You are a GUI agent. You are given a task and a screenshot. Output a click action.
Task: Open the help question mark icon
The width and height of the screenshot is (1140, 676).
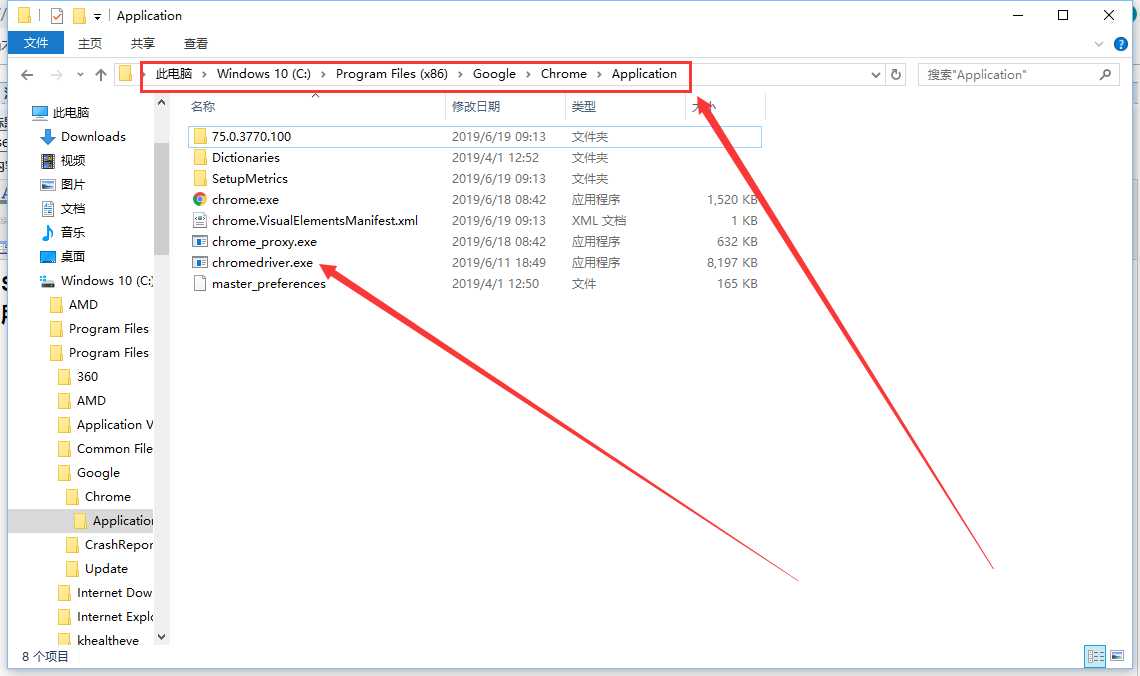[1120, 44]
